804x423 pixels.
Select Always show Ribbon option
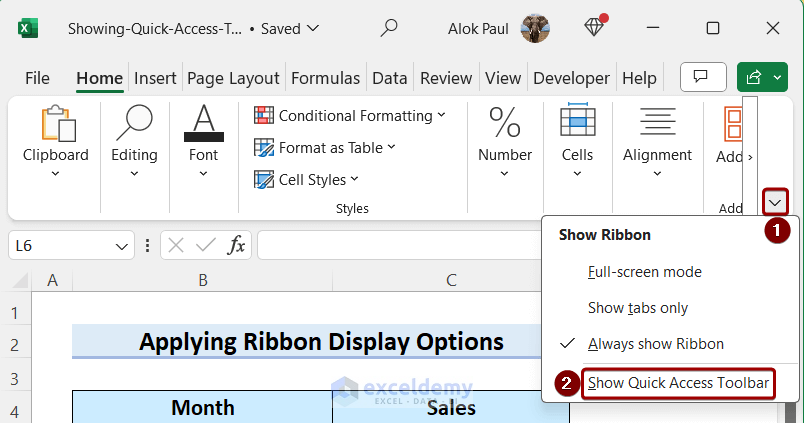pos(655,344)
